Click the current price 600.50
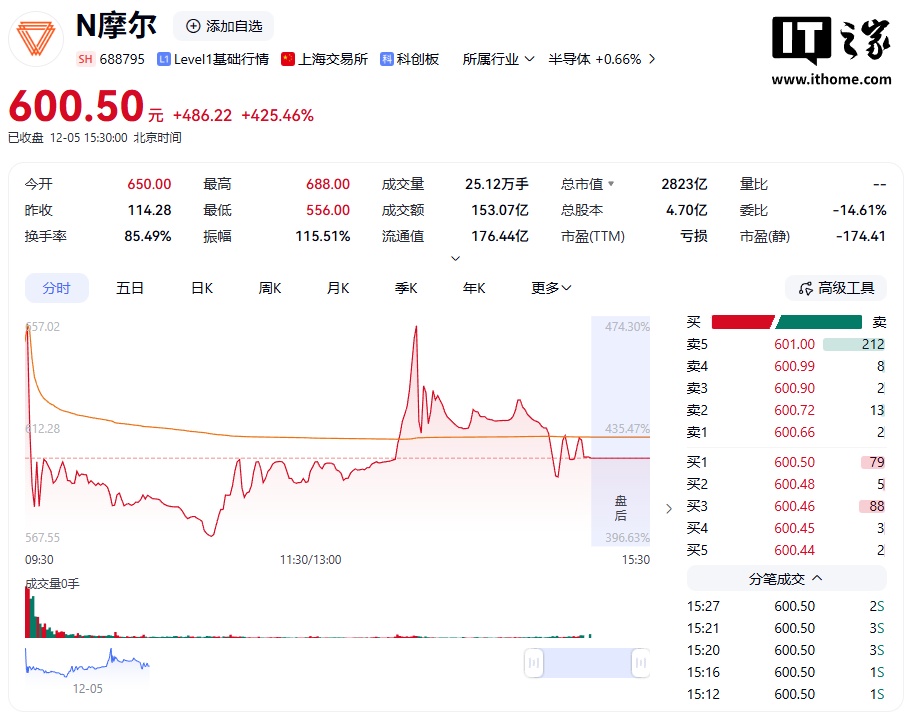The height and width of the screenshot is (716, 906). [x=76, y=106]
